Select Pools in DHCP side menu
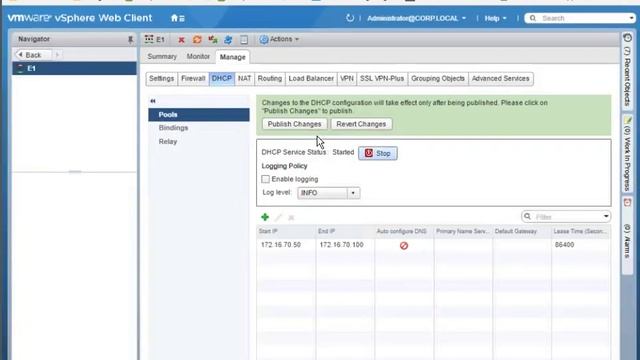This screenshot has width=640, height=360. click(x=199, y=115)
